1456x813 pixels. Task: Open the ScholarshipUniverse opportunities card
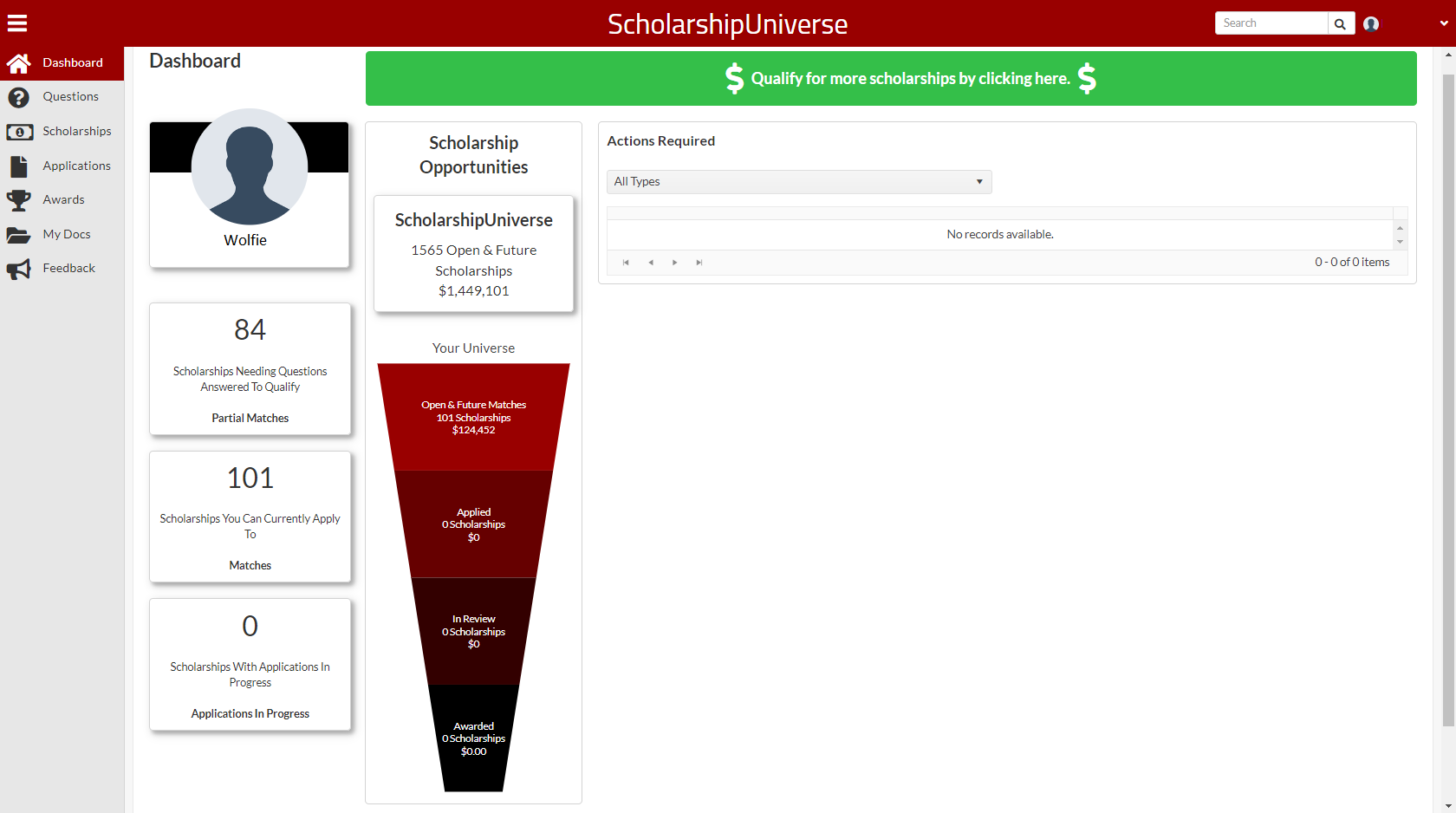473,253
